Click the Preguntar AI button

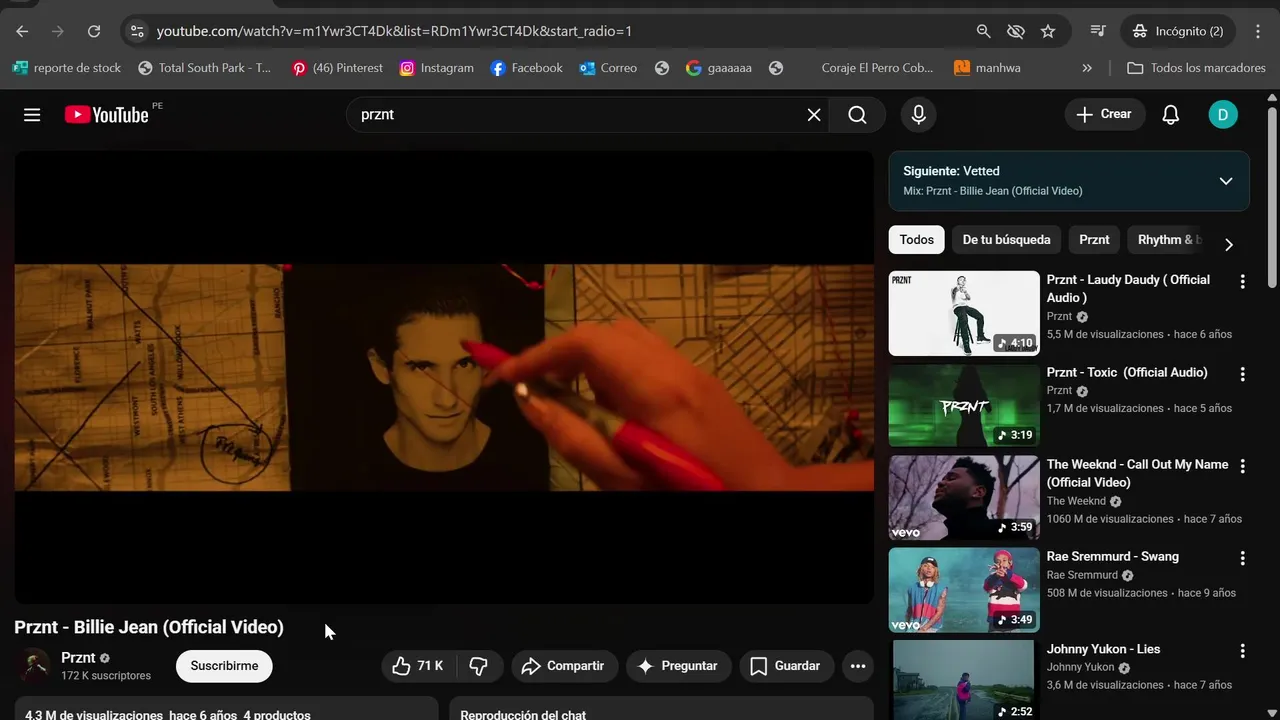679,666
